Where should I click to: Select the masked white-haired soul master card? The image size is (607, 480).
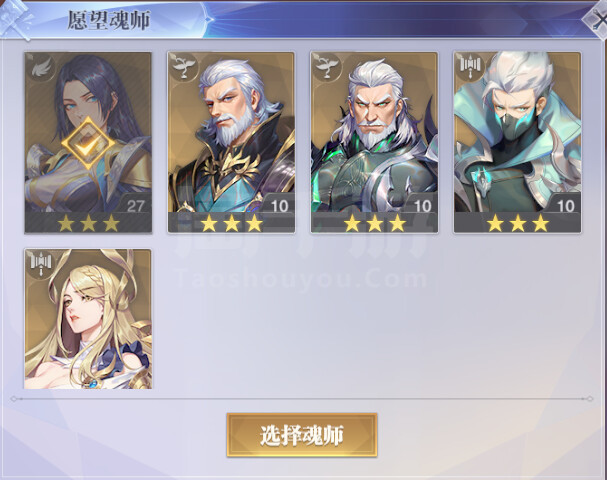coord(517,142)
